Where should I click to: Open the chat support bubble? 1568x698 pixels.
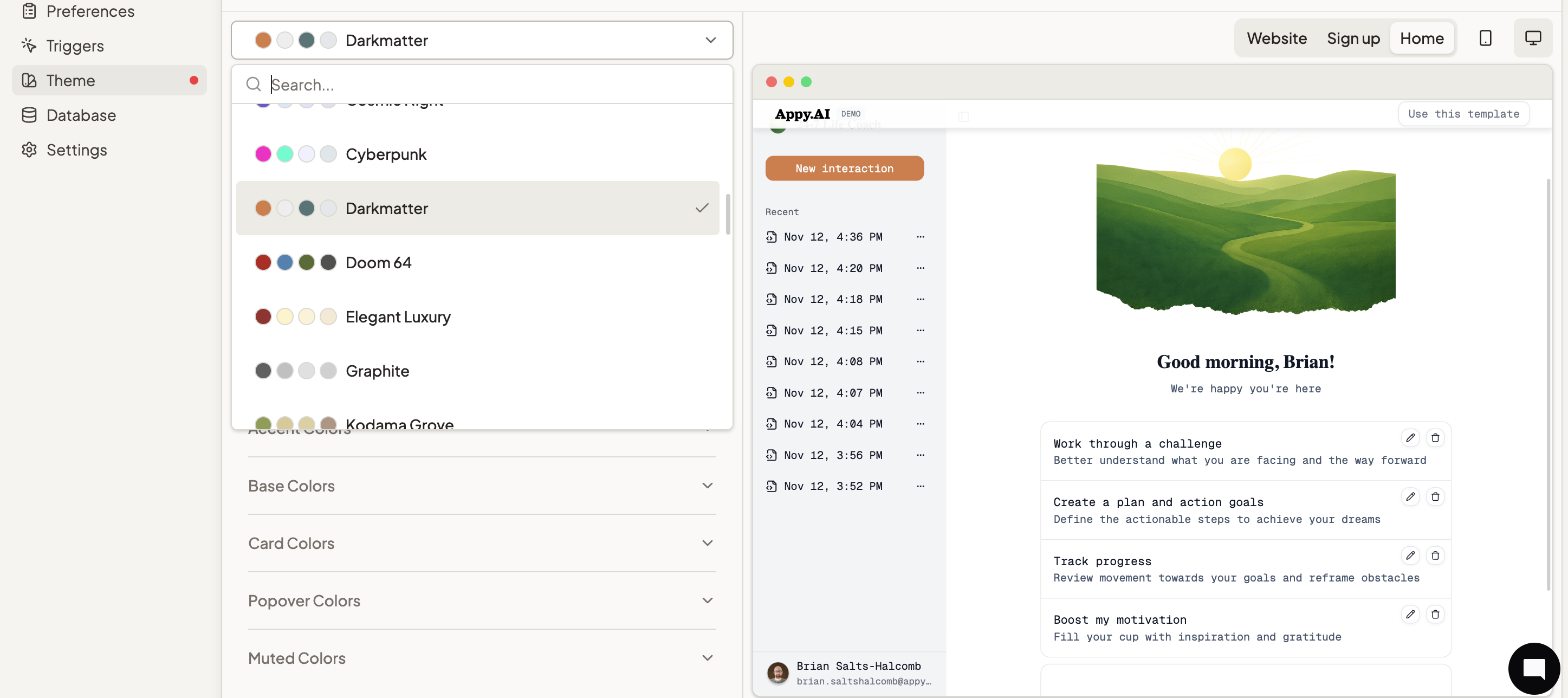[1533, 668]
